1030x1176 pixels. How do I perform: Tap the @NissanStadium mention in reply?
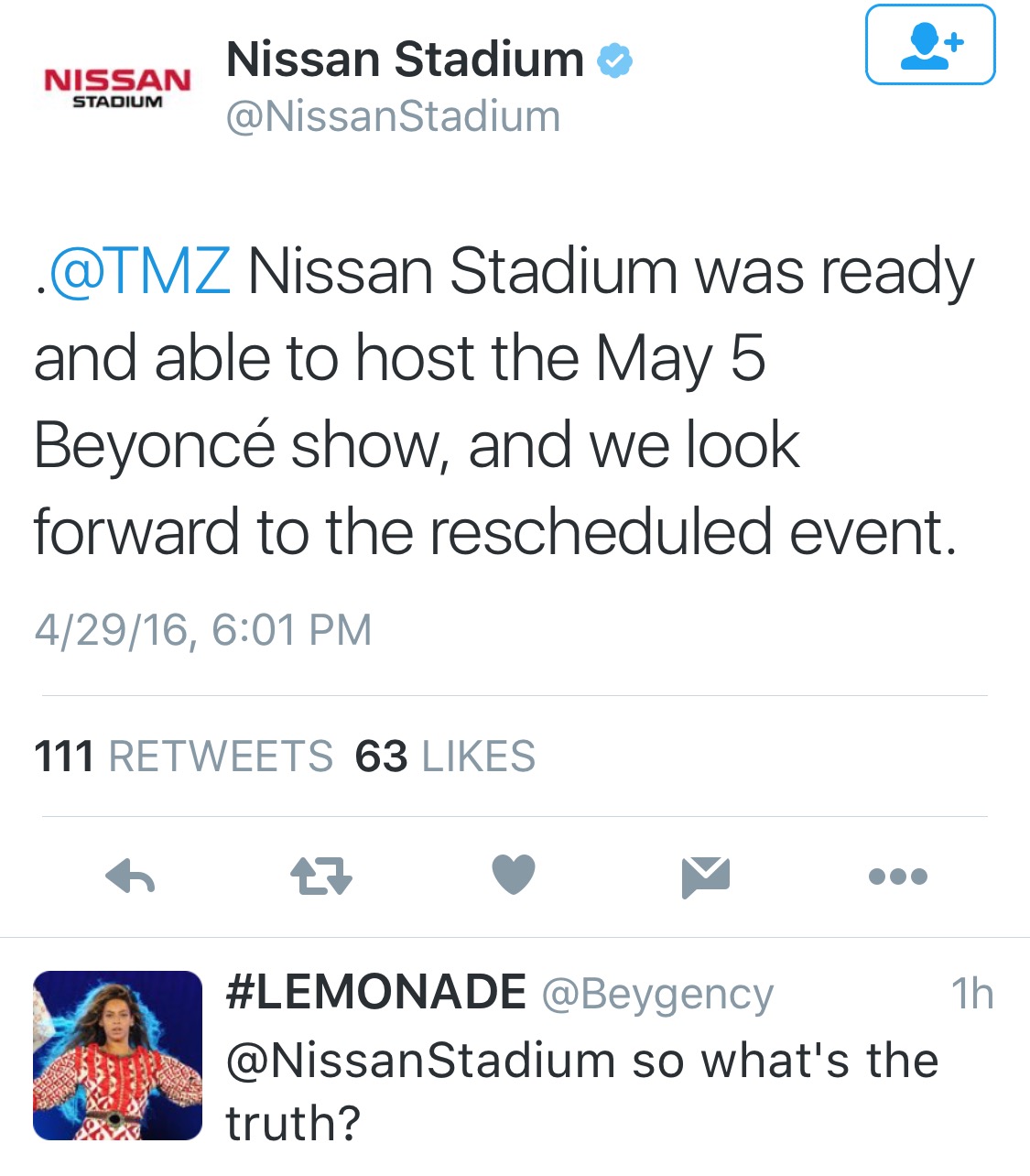click(x=420, y=1061)
